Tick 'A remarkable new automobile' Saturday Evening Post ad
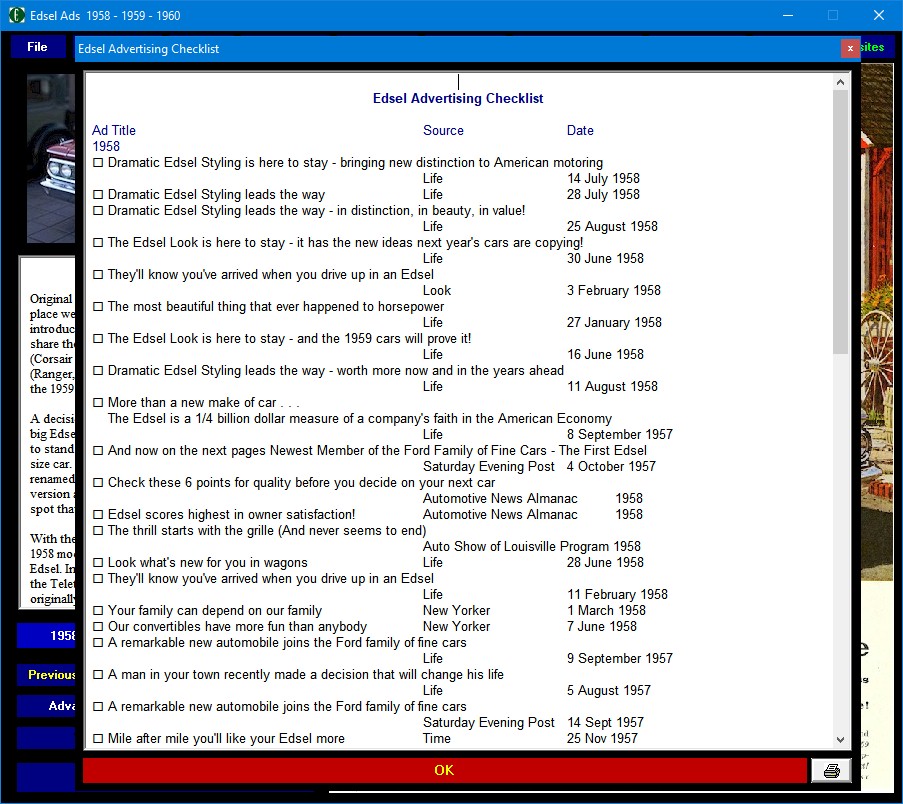The width and height of the screenshot is (903, 804). pos(98,707)
